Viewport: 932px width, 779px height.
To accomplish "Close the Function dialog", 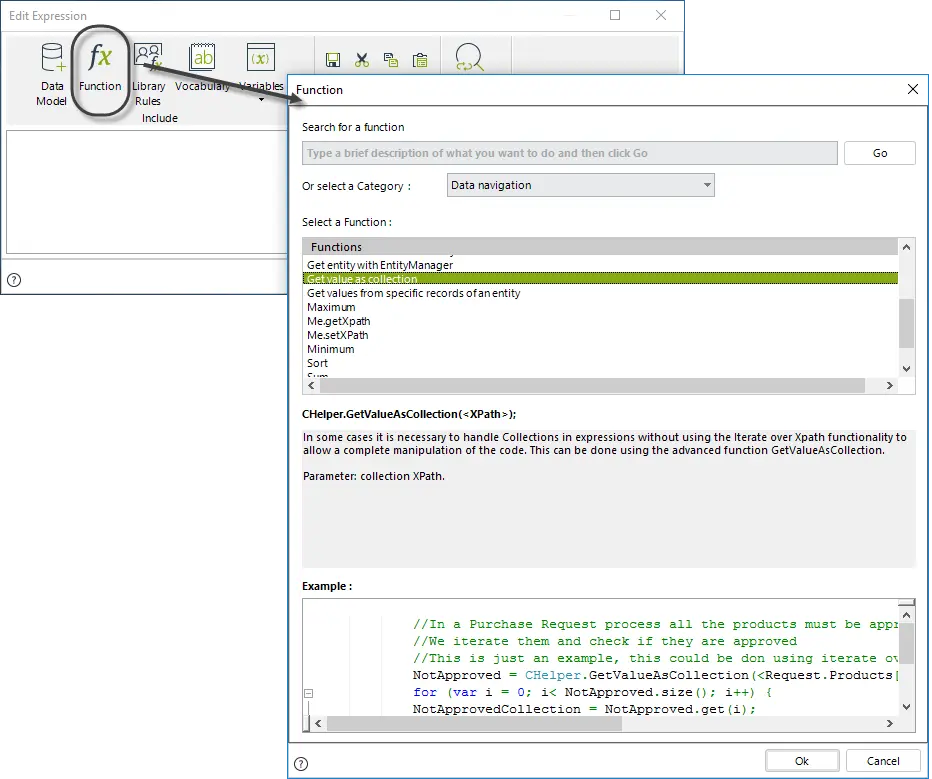I will coord(913,89).
